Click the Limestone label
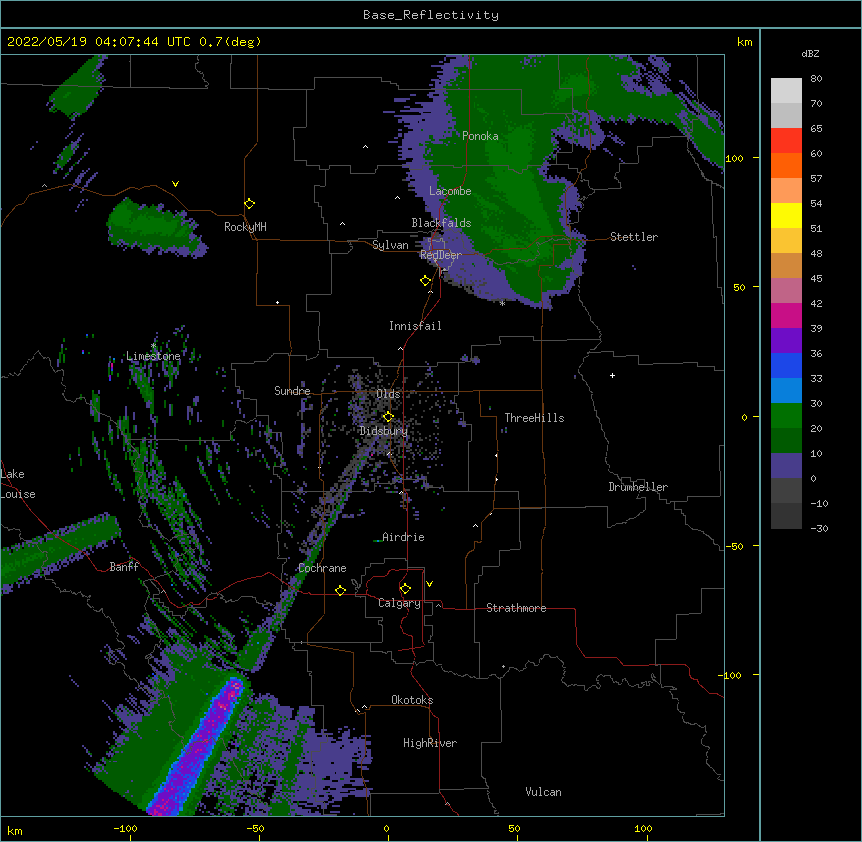 153,356
